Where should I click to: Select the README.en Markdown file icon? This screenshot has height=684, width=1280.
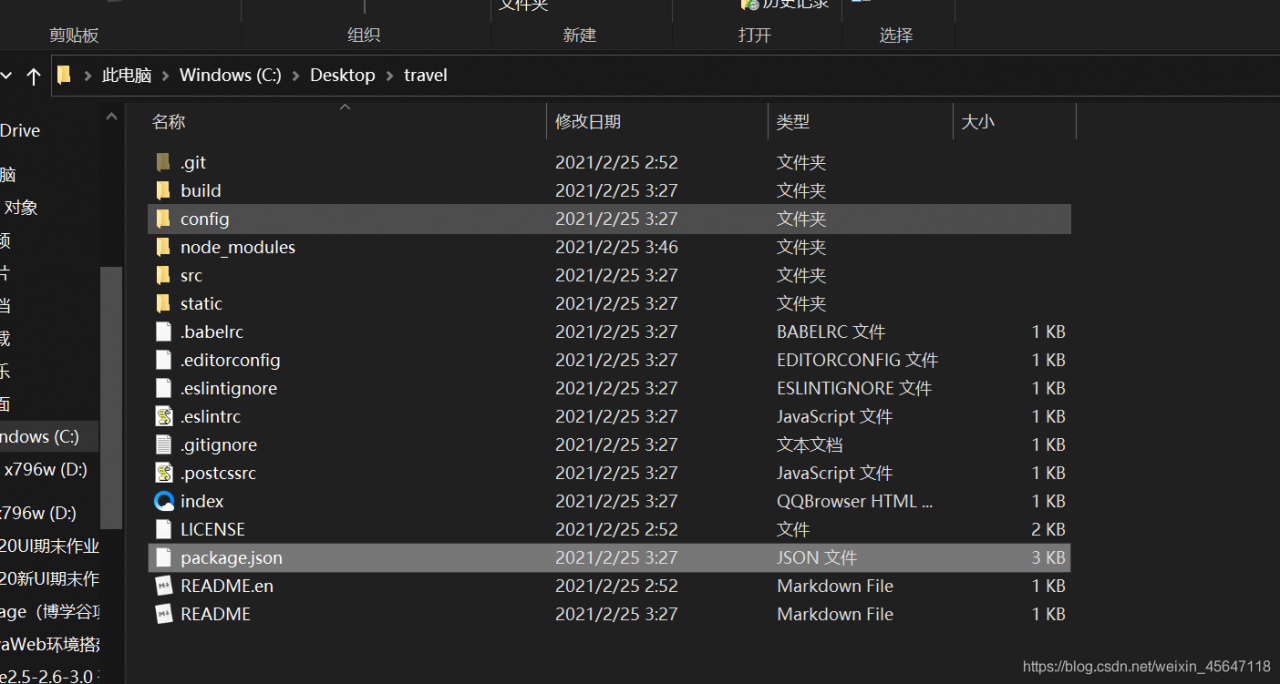164,586
